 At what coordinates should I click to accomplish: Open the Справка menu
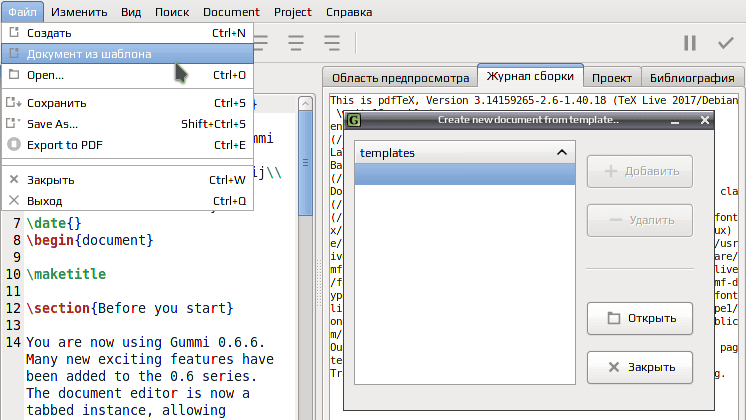pos(349,12)
